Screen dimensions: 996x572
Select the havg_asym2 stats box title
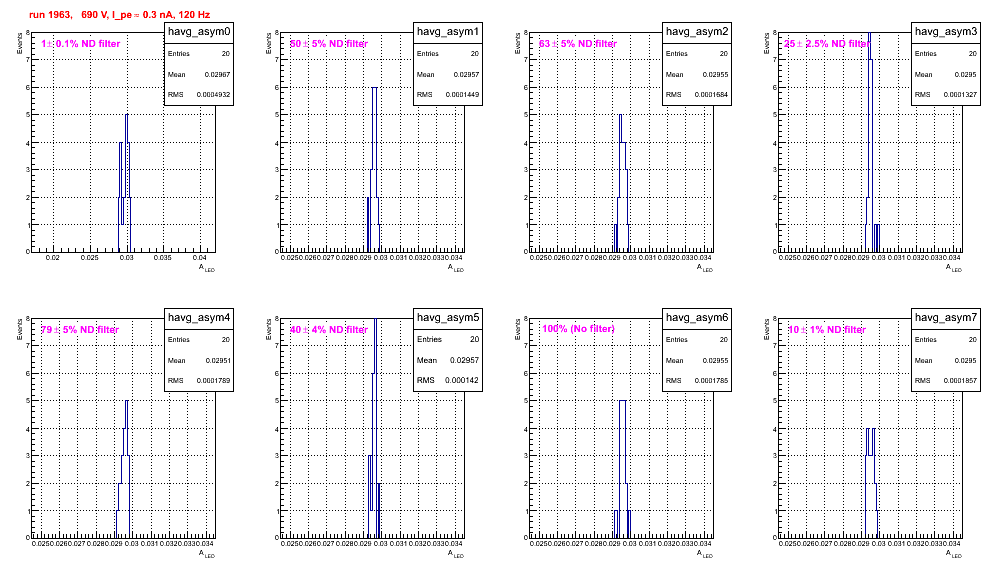[697, 32]
